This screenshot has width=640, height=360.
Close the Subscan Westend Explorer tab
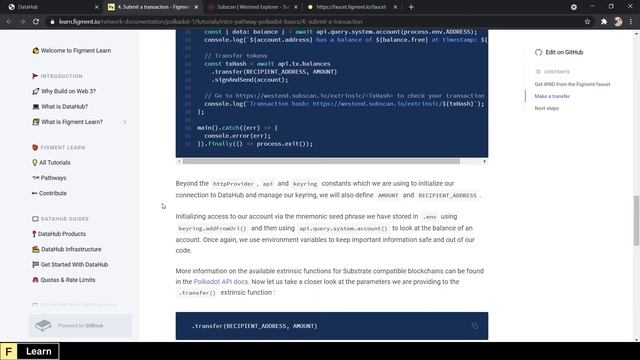pyautogui.click(x=296, y=7)
